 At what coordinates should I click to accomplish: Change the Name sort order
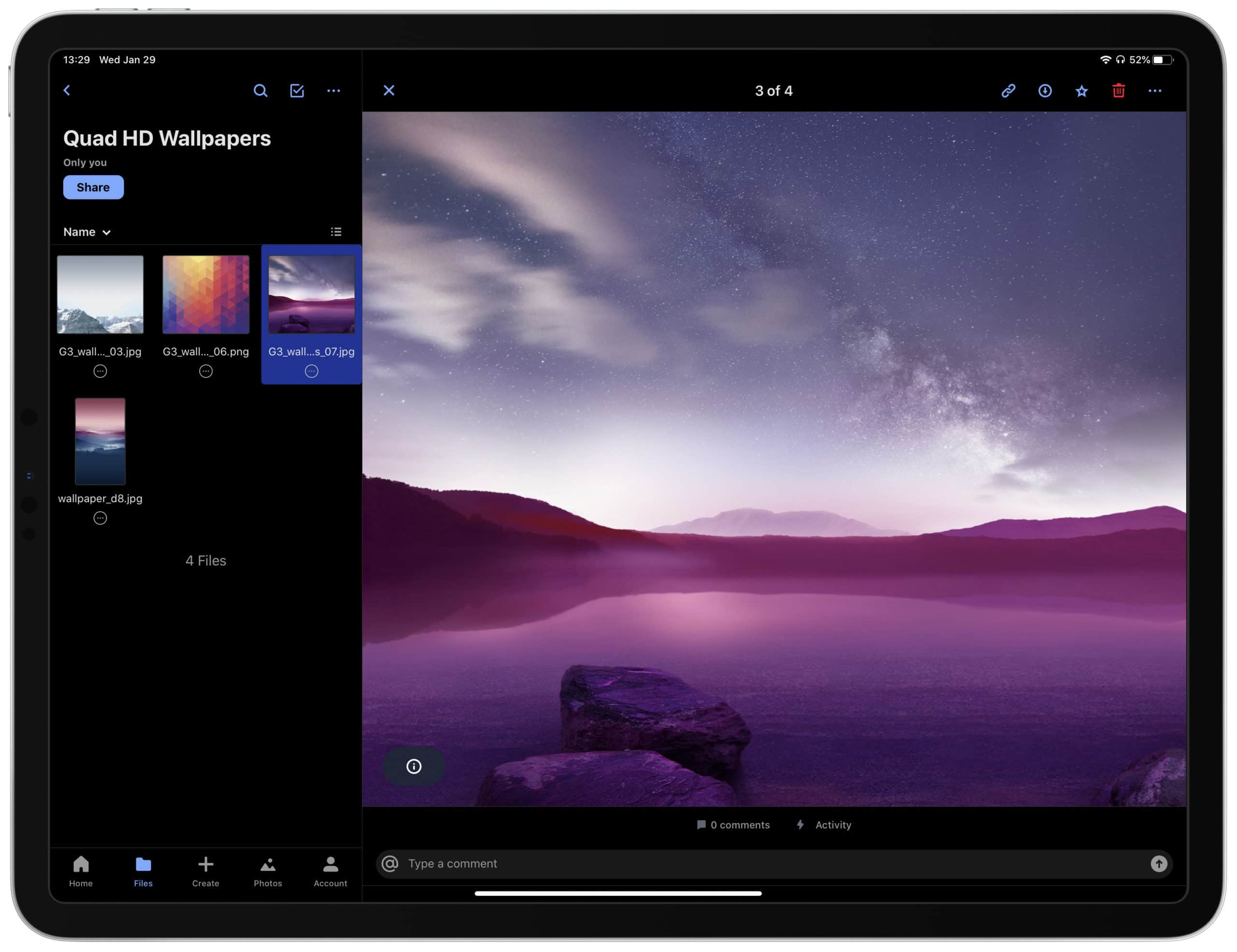pyautogui.click(x=86, y=231)
